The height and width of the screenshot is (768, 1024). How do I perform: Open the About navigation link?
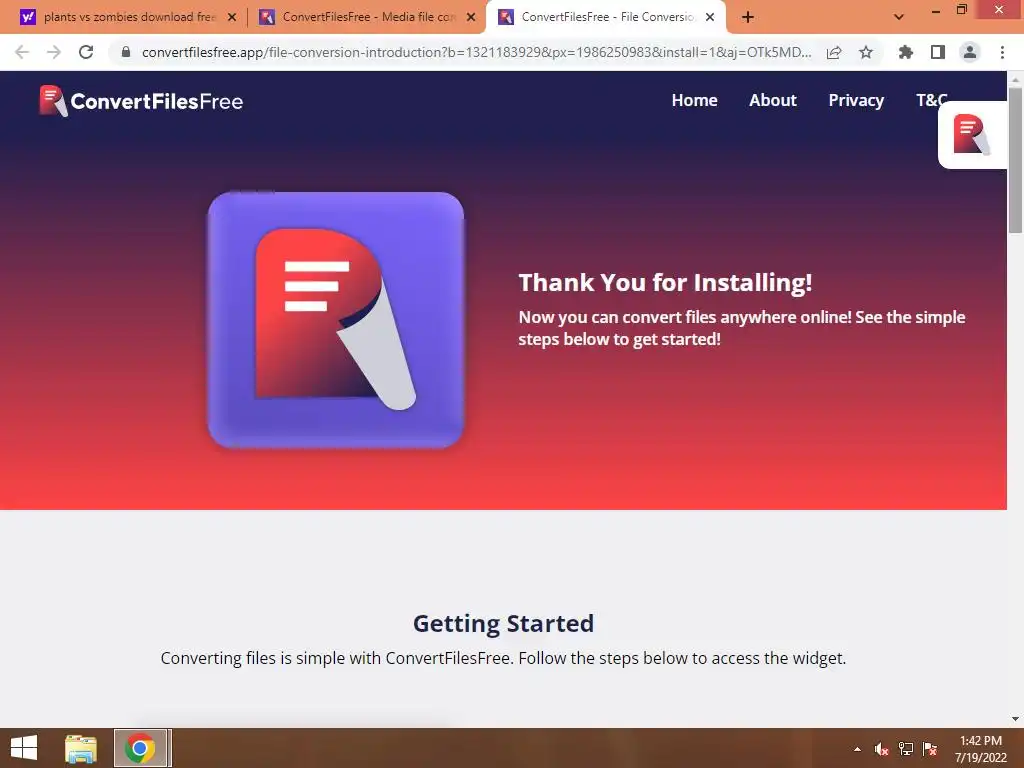(x=773, y=100)
